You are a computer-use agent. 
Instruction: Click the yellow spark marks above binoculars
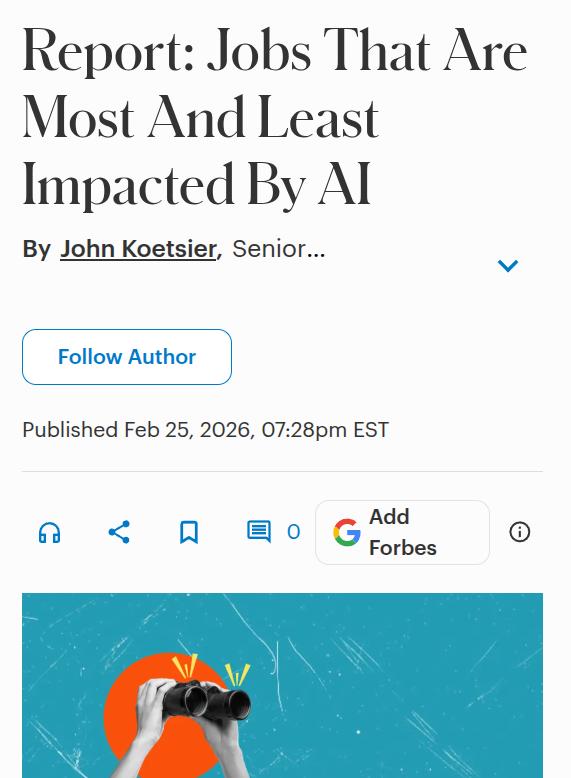tap(212, 669)
